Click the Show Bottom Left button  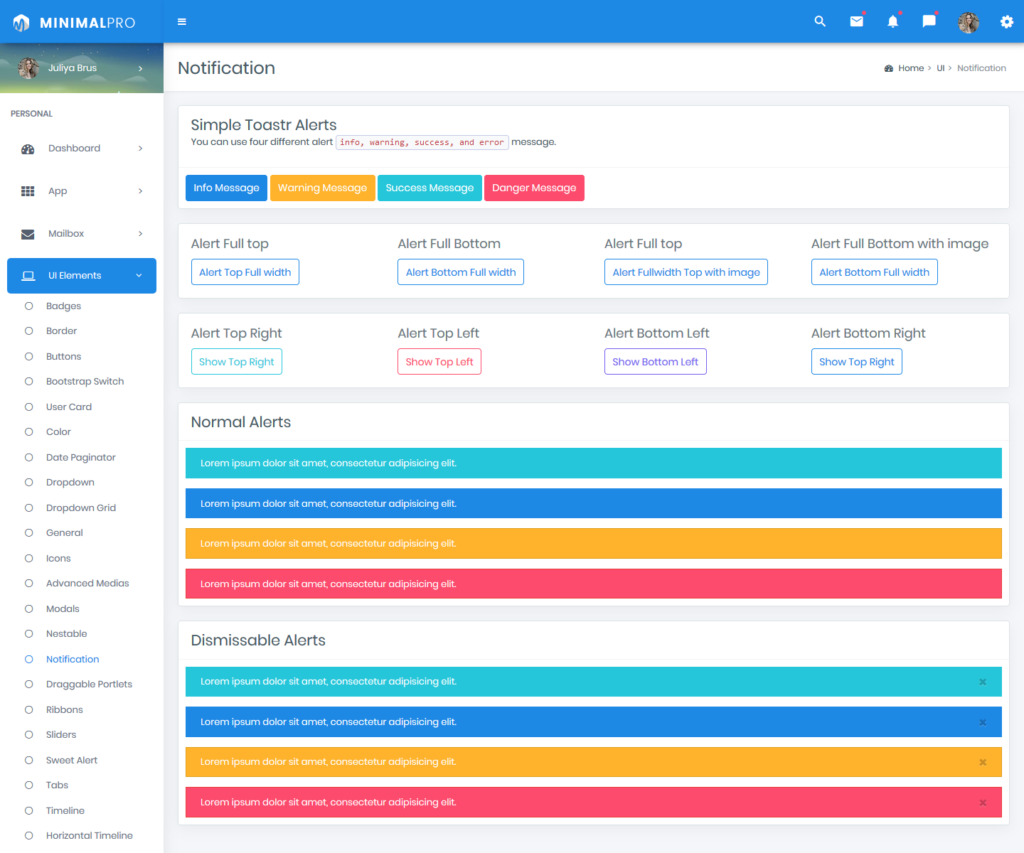point(655,362)
